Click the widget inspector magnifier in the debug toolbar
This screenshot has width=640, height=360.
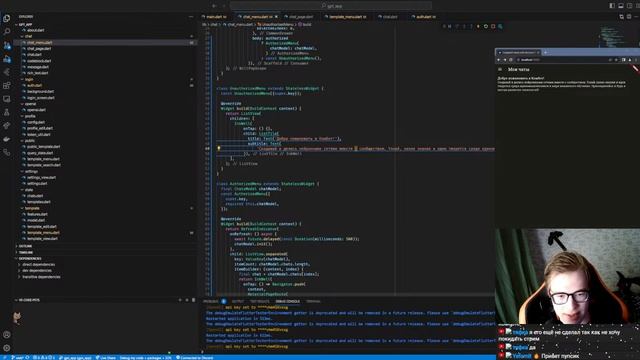click(500, 26)
